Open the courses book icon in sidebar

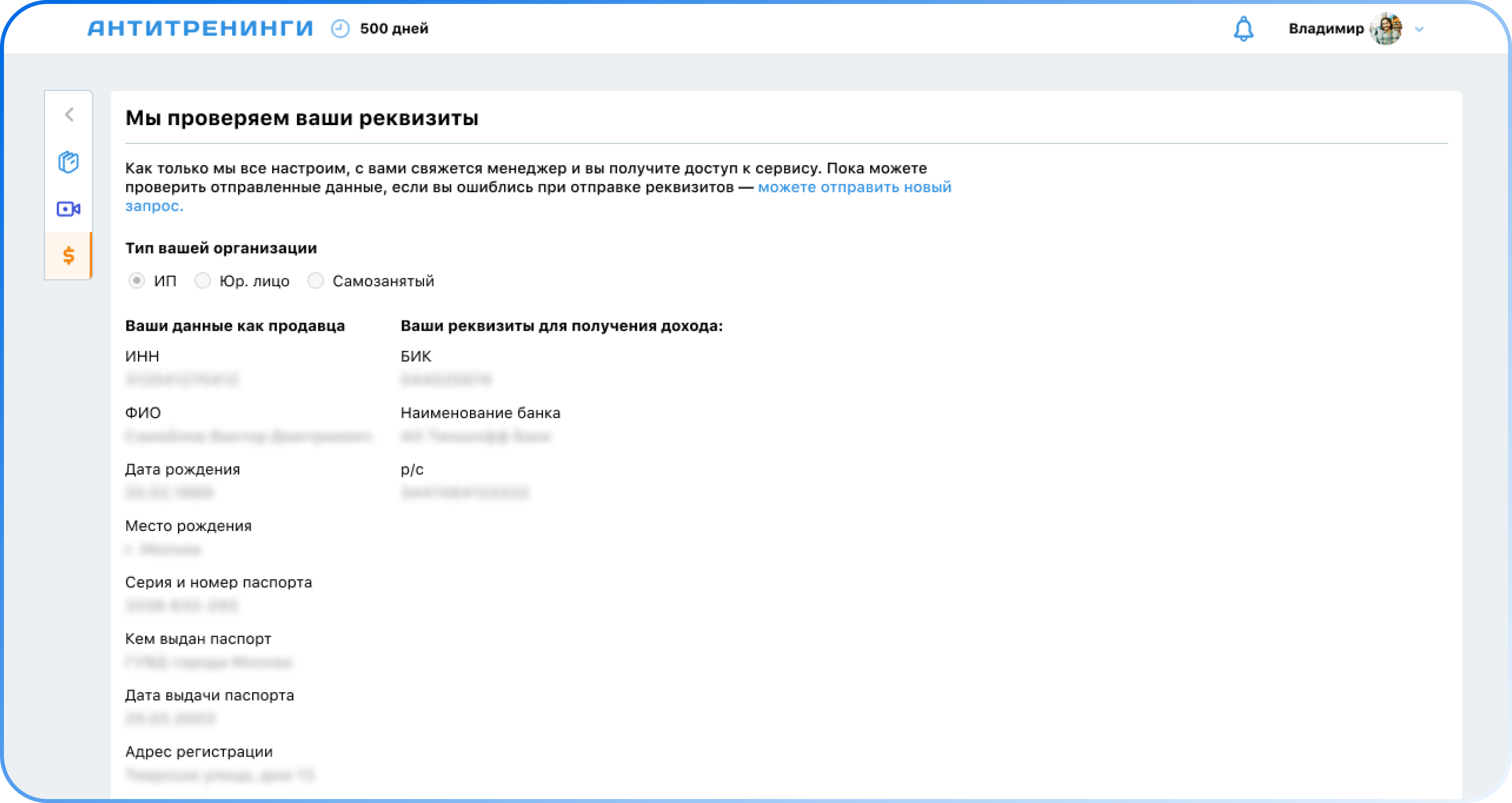point(69,162)
